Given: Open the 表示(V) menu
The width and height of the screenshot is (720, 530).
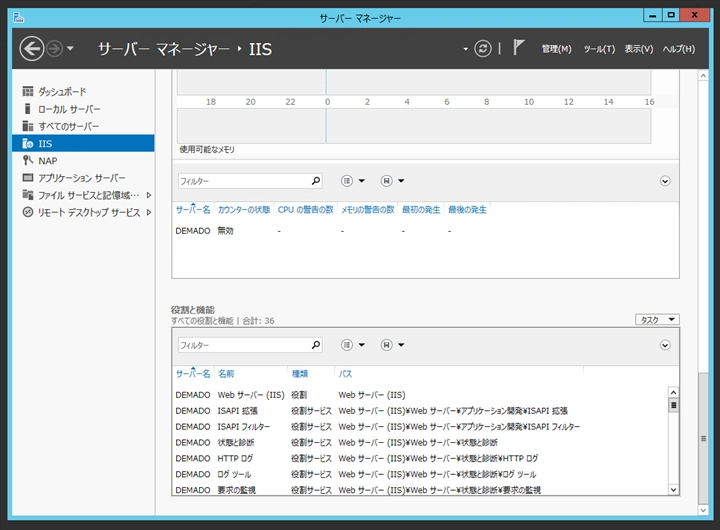Looking at the screenshot, I should pos(639,49).
